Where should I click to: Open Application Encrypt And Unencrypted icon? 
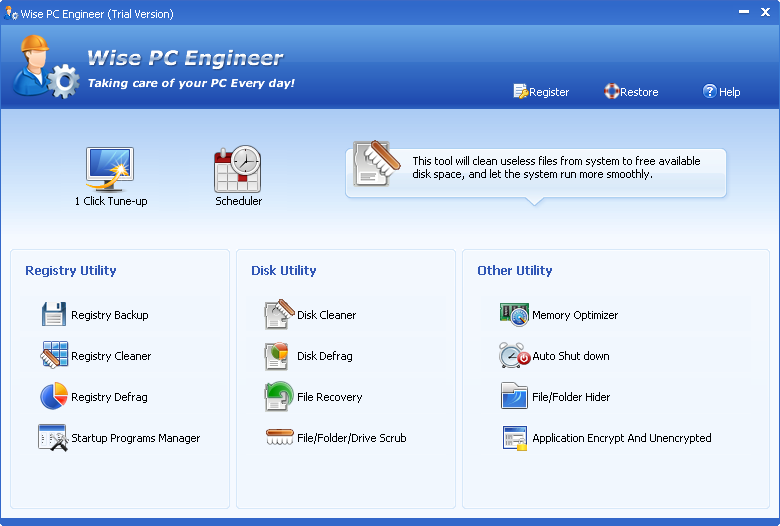click(x=514, y=438)
